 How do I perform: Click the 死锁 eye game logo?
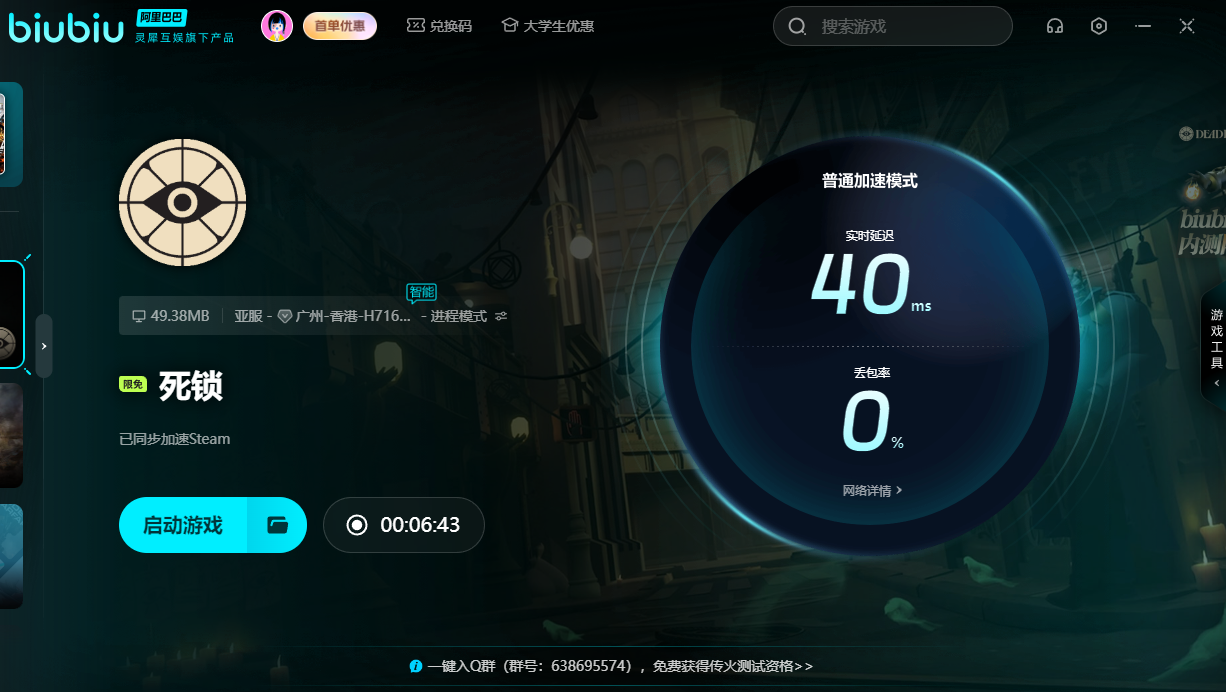tap(182, 204)
